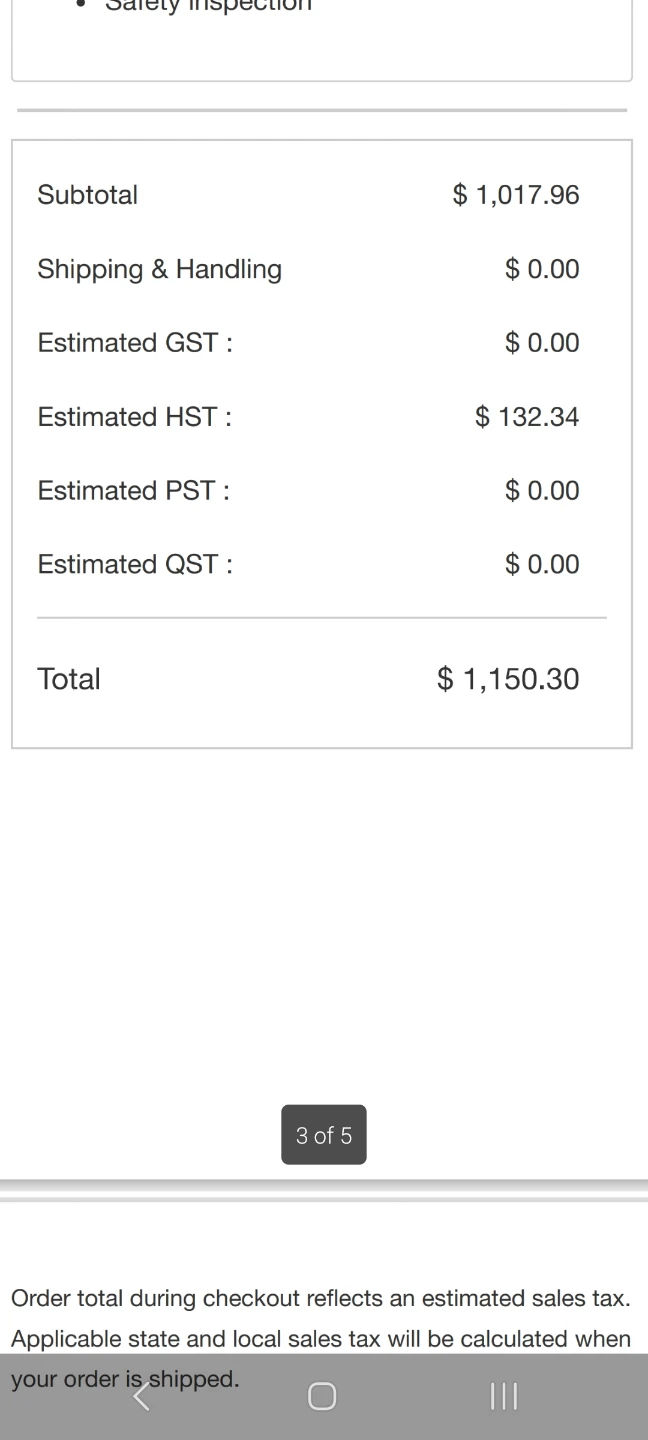Viewport: 648px width, 1440px height.
Task: Tap the "3 of 5" page indicator
Action: [324, 1135]
